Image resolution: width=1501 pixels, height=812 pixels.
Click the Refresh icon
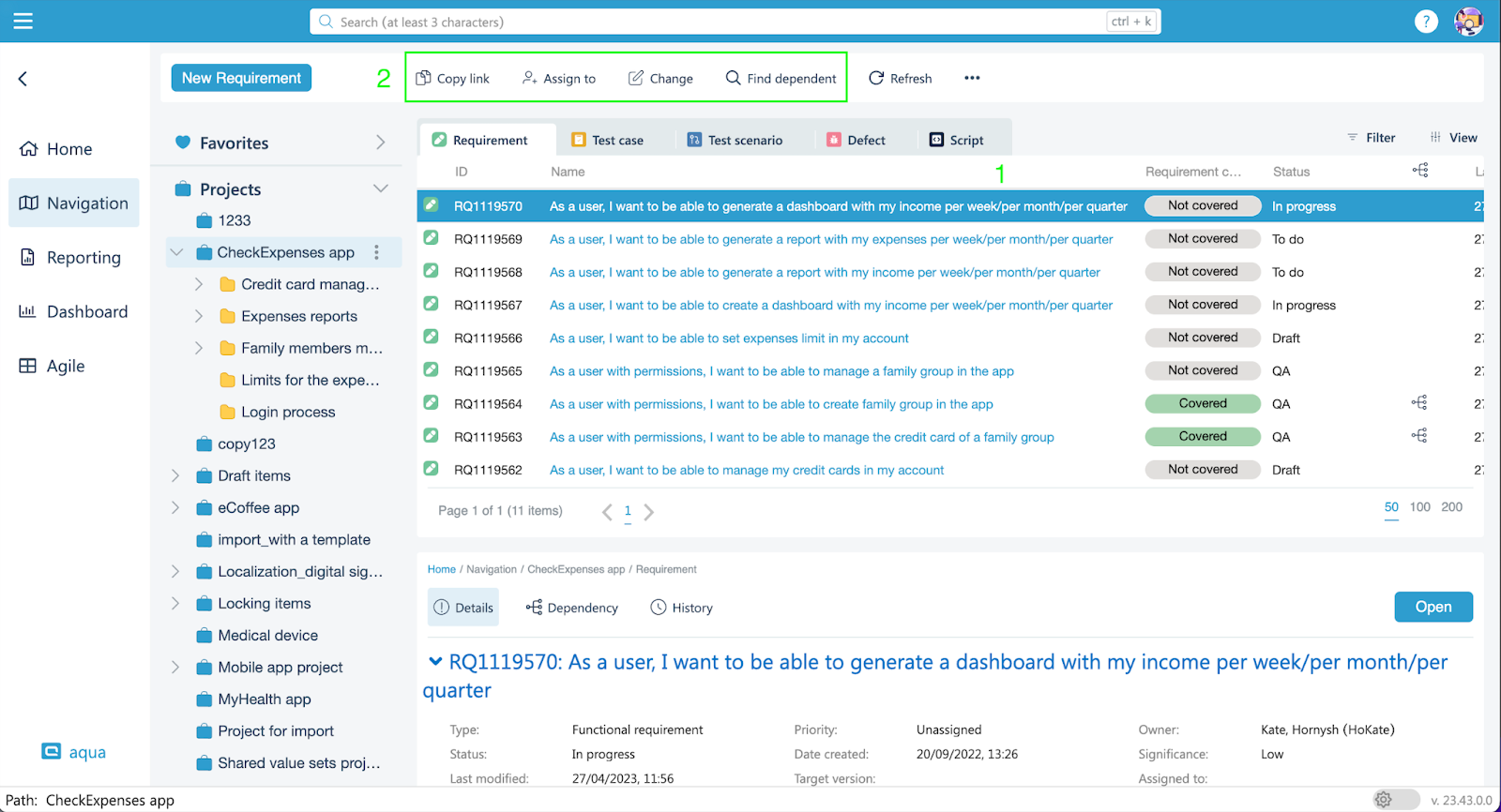pyautogui.click(x=876, y=78)
